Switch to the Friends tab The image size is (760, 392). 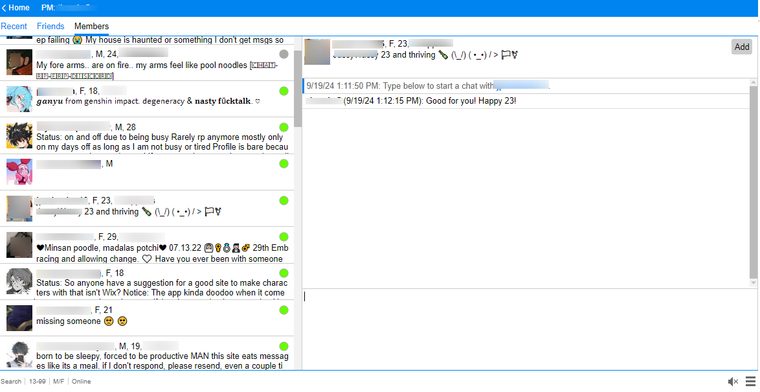tap(50, 26)
